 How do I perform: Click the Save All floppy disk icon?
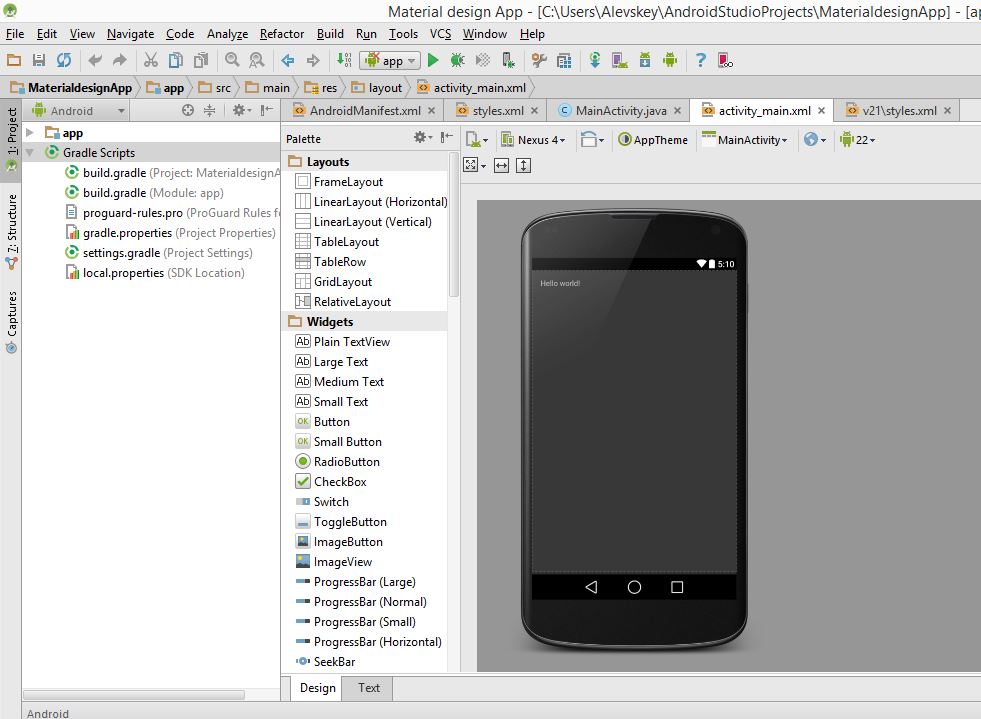click(39, 61)
